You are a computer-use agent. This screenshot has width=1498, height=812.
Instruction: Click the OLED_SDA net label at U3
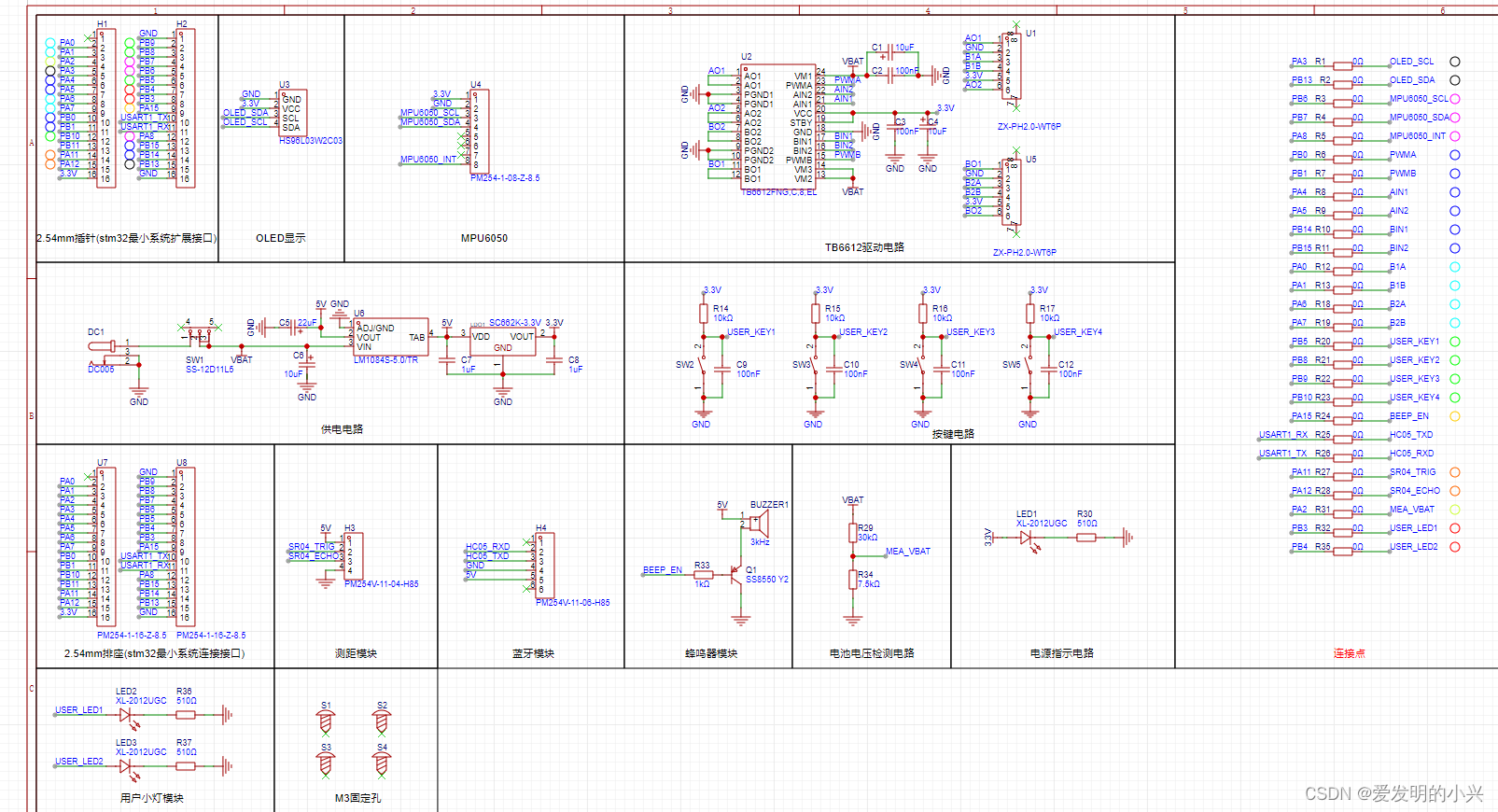point(245,113)
